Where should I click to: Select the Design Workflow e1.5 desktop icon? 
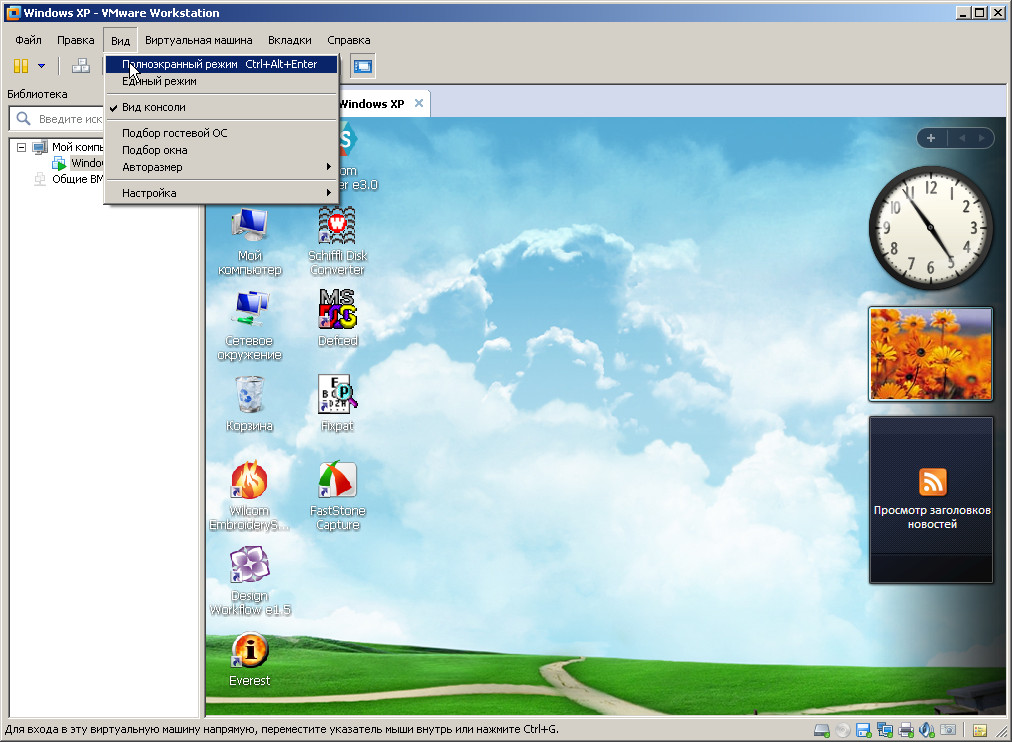pos(250,581)
